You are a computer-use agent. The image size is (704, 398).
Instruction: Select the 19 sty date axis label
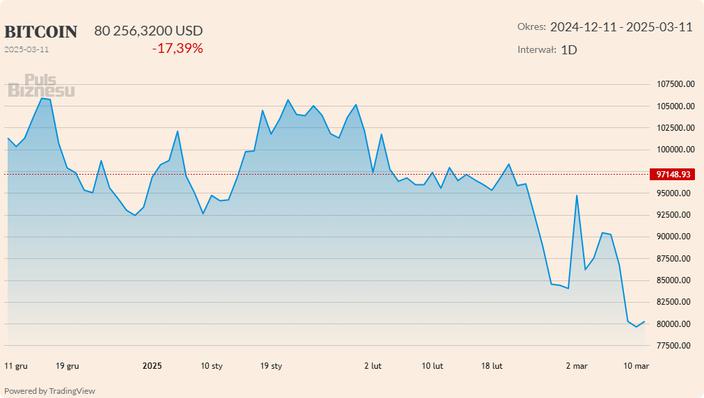271,366
